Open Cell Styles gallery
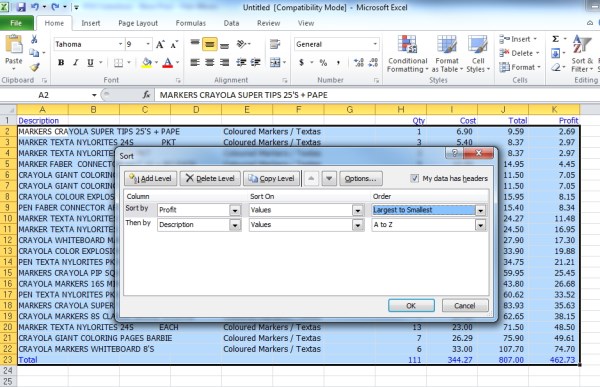The width and height of the screenshot is (600, 387). [478, 54]
